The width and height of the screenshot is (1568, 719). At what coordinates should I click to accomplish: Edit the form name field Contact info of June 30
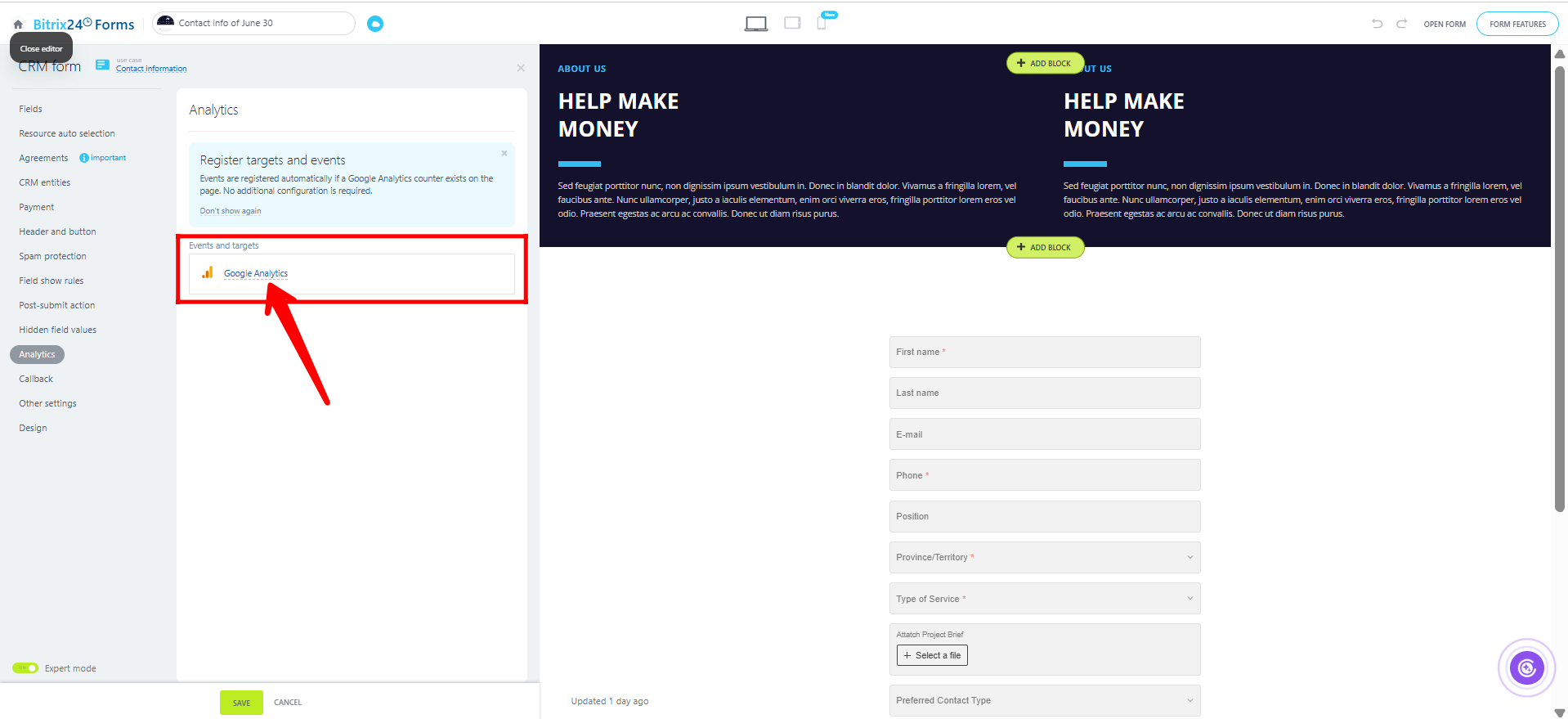point(253,23)
